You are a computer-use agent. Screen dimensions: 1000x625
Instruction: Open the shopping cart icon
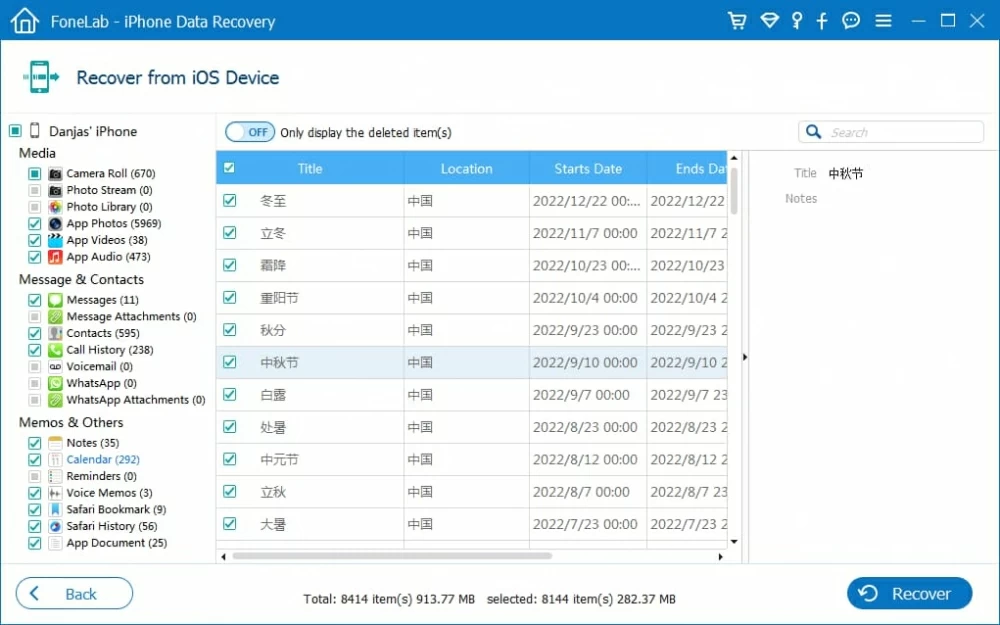tap(737, 21)
